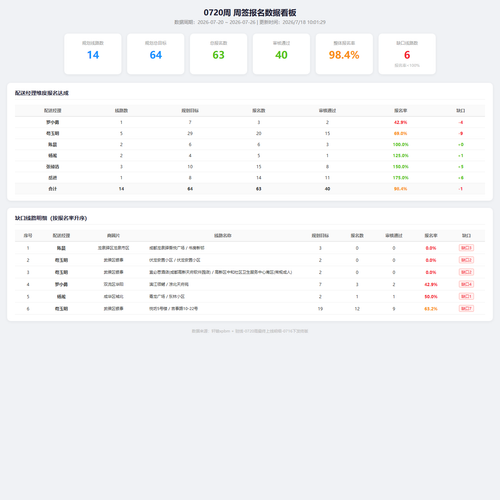Click the planned target value 29 in the manager table

[190, 133]
